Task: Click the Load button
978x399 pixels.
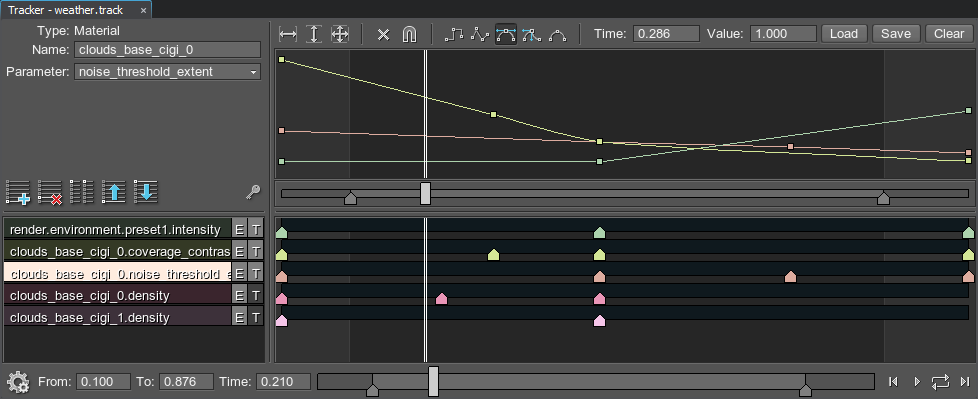Action: pyautogui.click(x=843, y=34)
